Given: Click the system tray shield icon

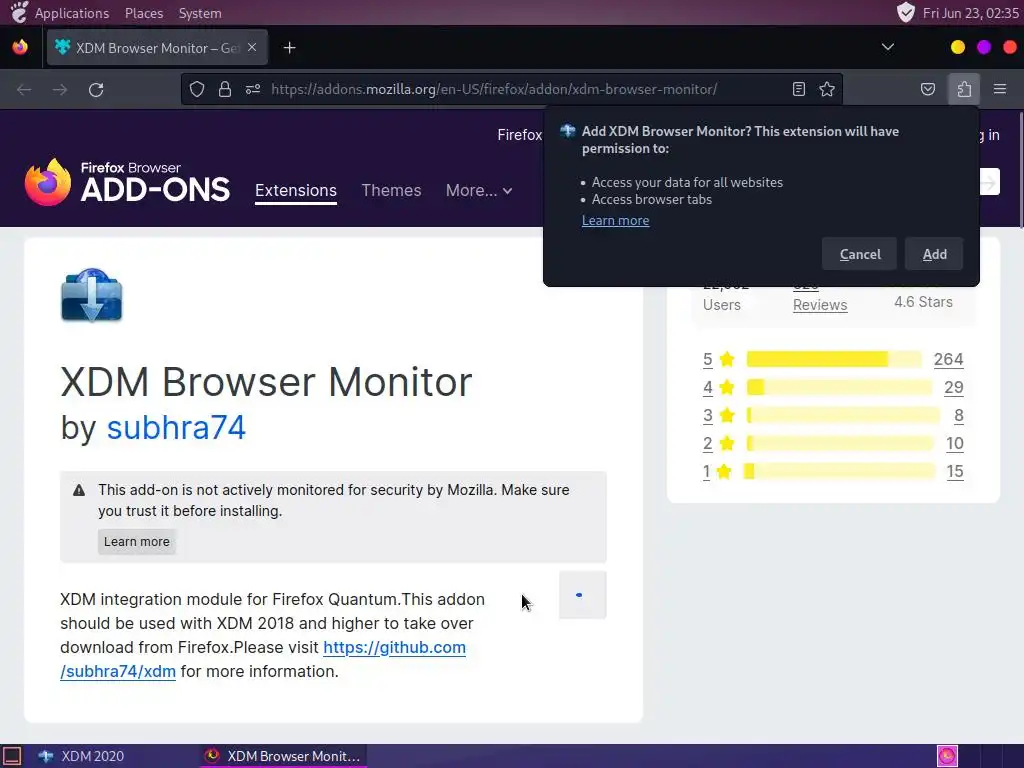Looking at the screenshot, I should point(905,12).
